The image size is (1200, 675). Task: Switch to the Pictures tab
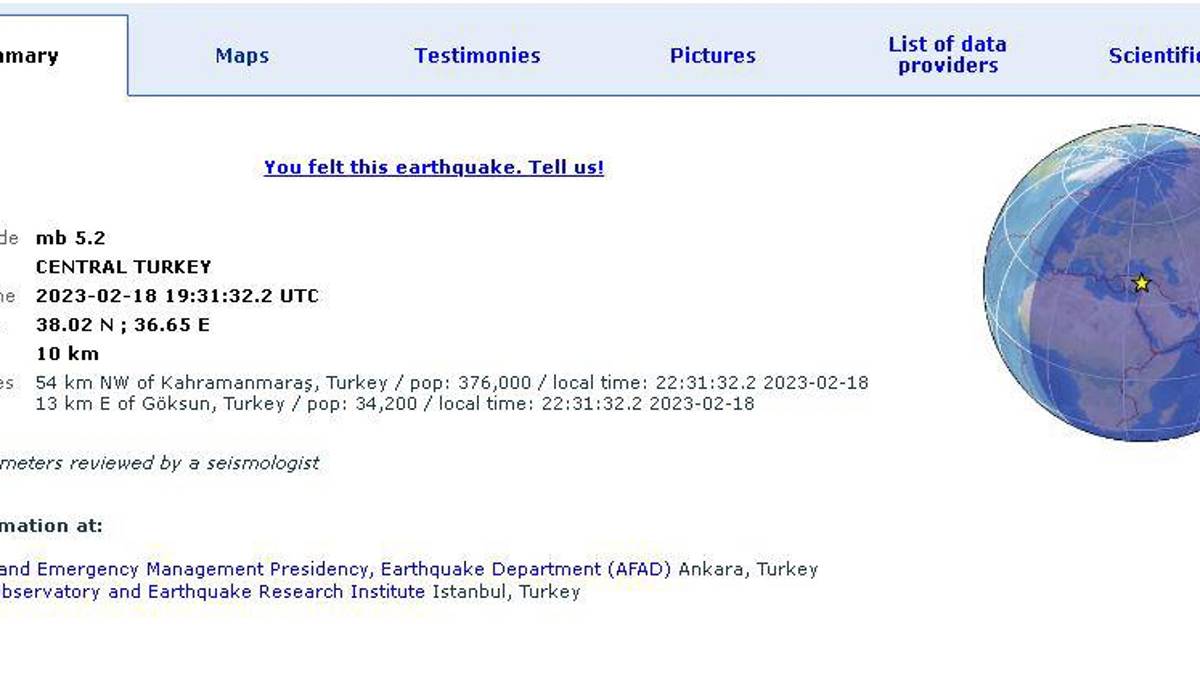(x=711, y=56)
